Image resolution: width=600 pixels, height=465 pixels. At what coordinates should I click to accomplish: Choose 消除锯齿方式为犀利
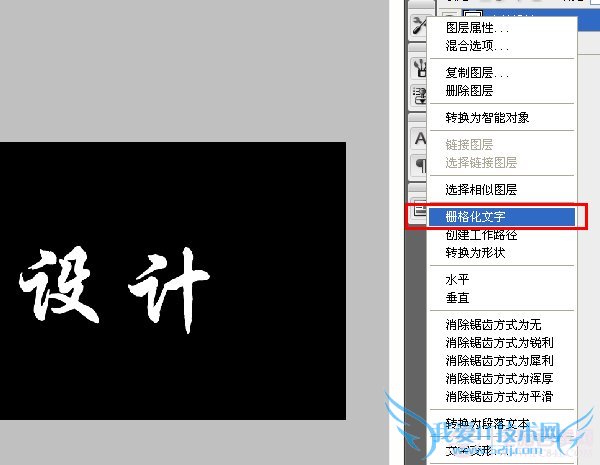(502, 361)
